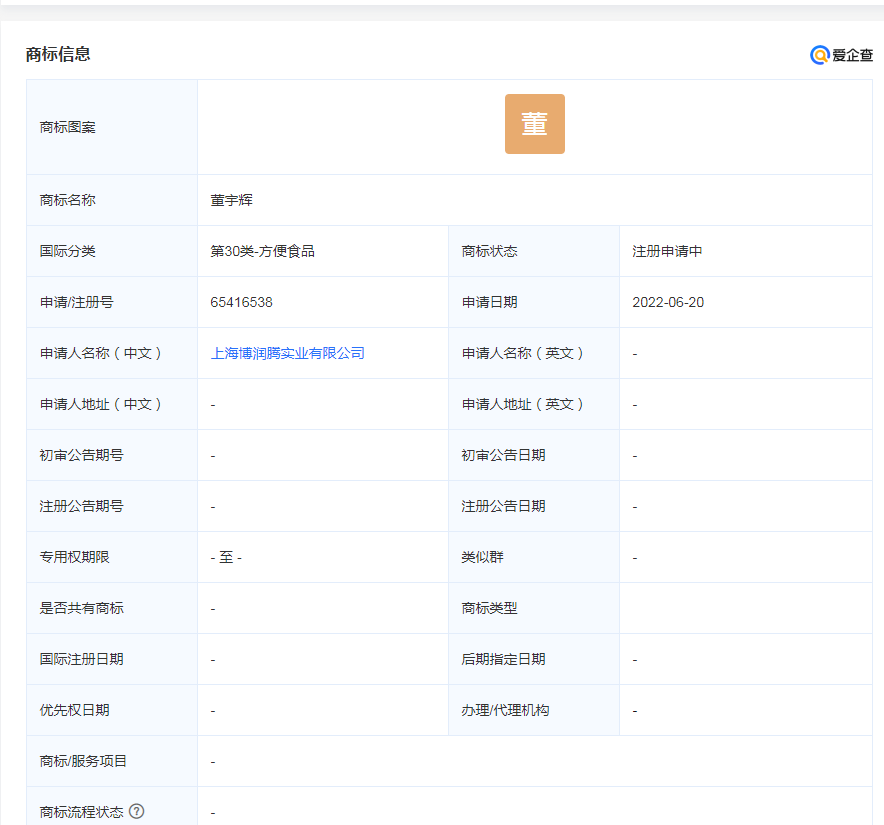Click the 注册公告期号 label
Screen dimensions: 884x825
click(x=82, y=506)
